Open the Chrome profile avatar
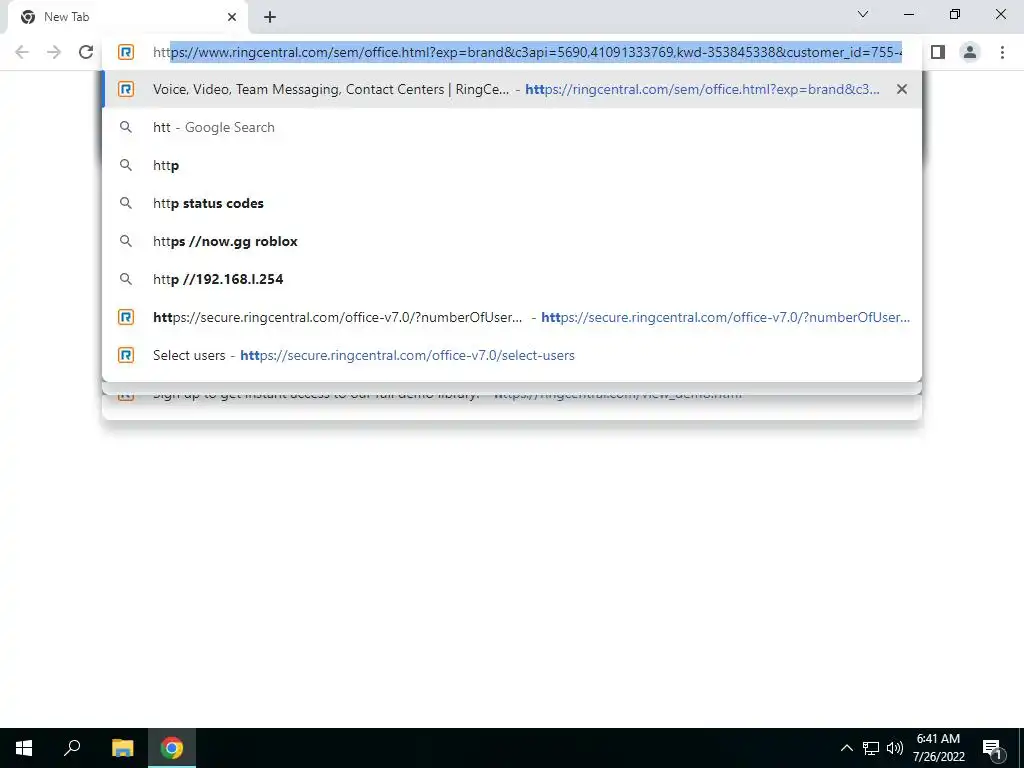This screenshot has height=768, width=1024. [x=970, y=52]
